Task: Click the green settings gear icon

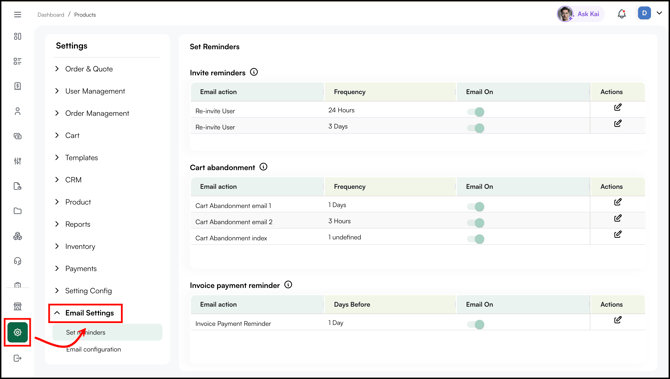Action: click(x=18, y=332)
